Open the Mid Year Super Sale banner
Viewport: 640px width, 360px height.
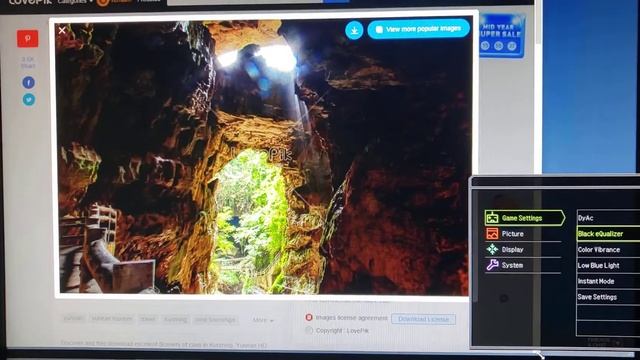coord(501,36)
